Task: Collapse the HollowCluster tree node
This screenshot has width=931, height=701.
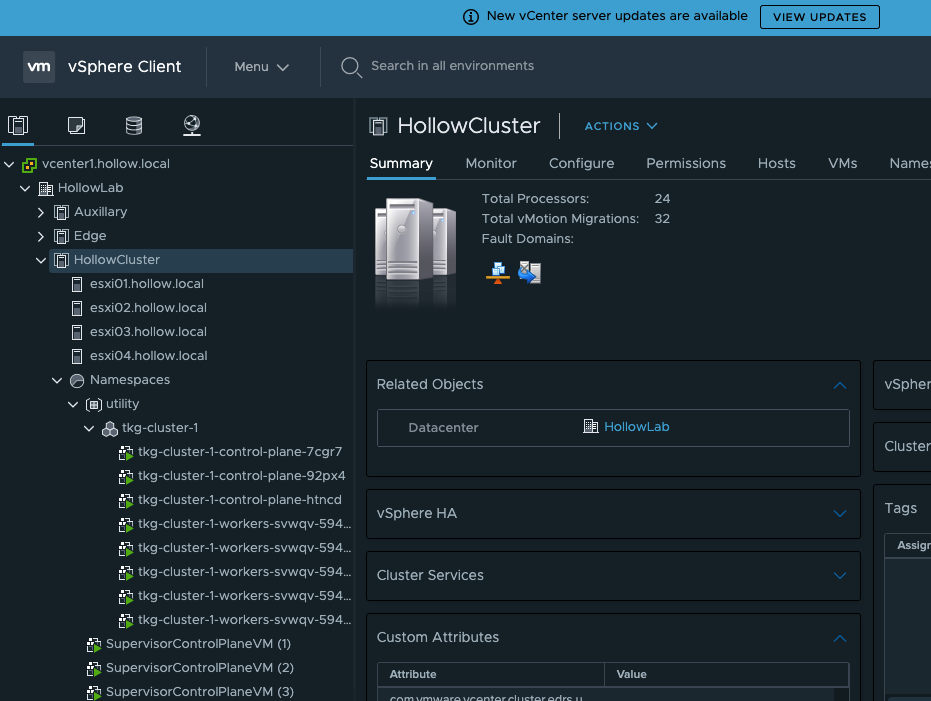Action: pos(41,260)
